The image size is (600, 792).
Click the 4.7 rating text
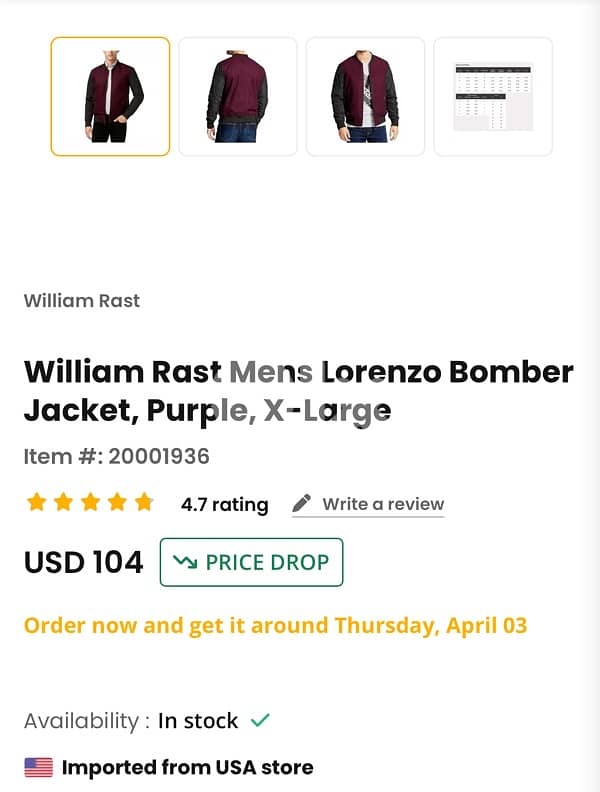[x=224, y=504]
